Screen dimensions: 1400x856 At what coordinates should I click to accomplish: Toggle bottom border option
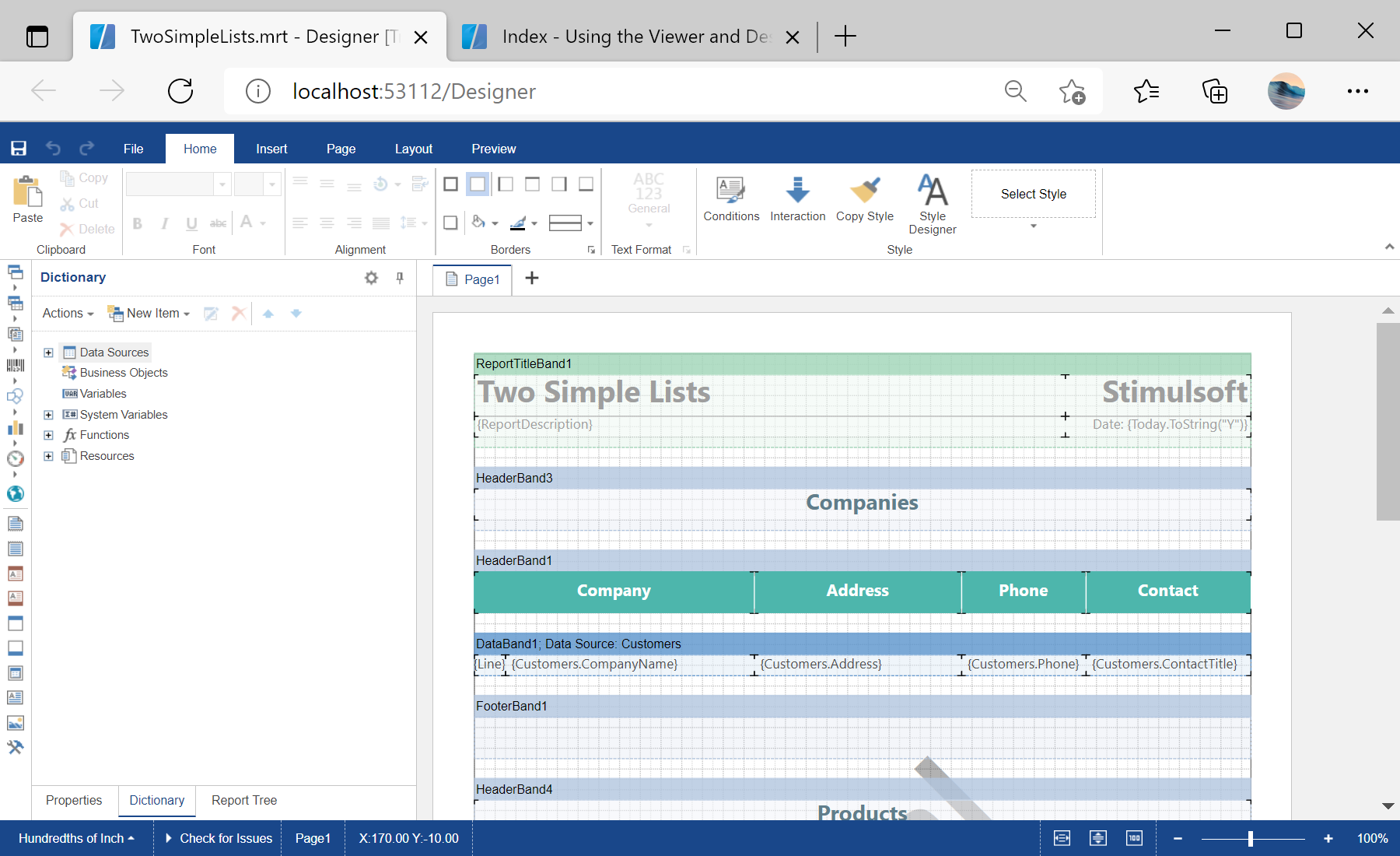coord(586,184)
